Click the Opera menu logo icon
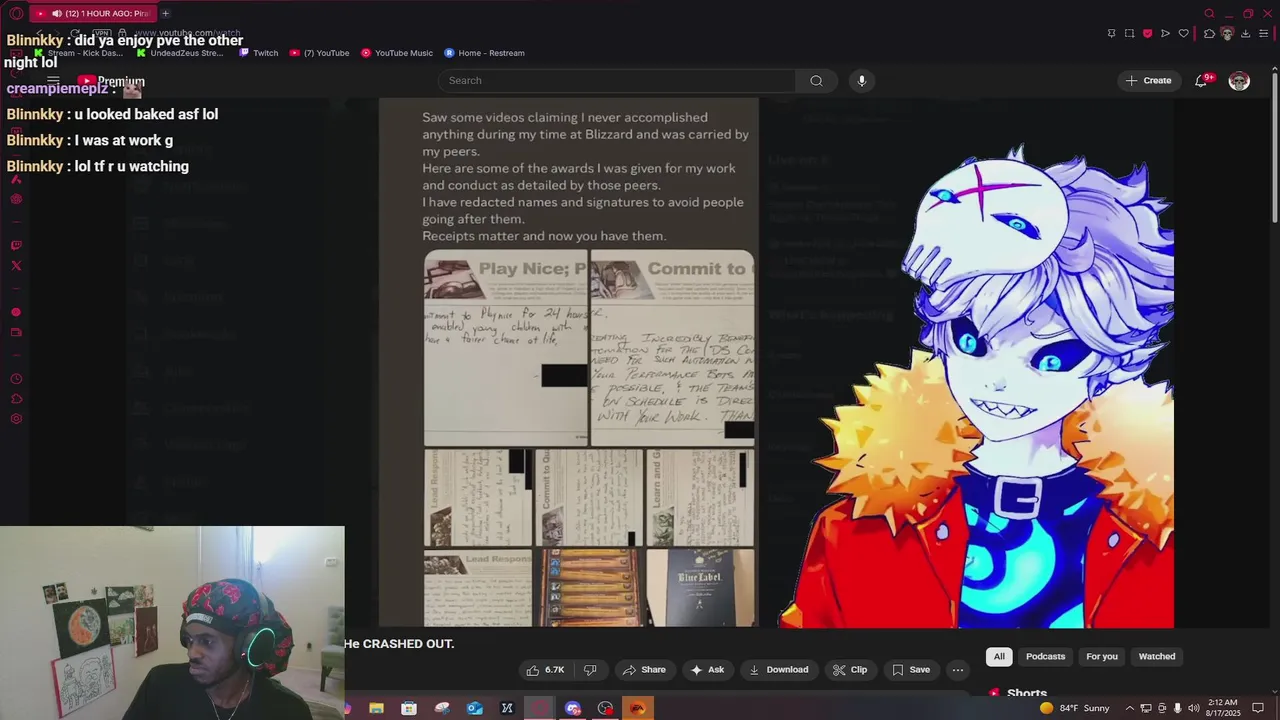The width and height of the screenshot is (1280, 720). (16, 13)
